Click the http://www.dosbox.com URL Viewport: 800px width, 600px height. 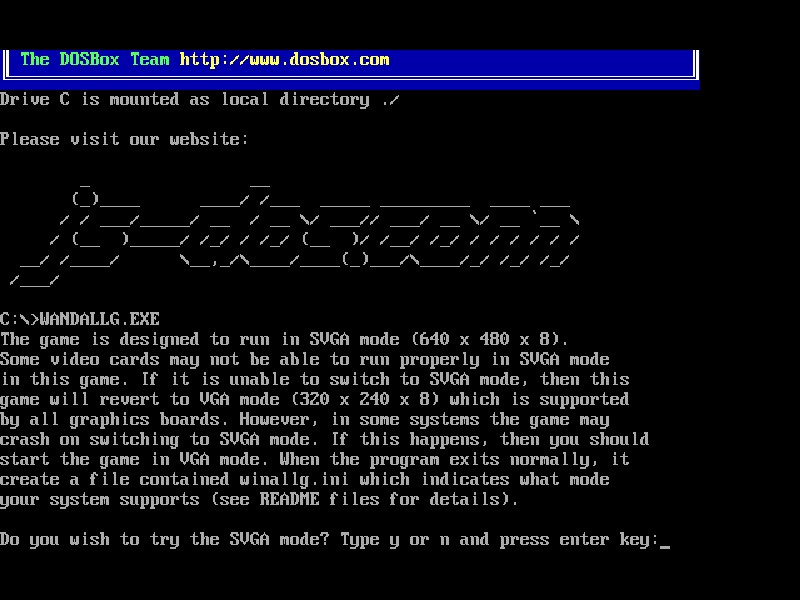point(284,60)
